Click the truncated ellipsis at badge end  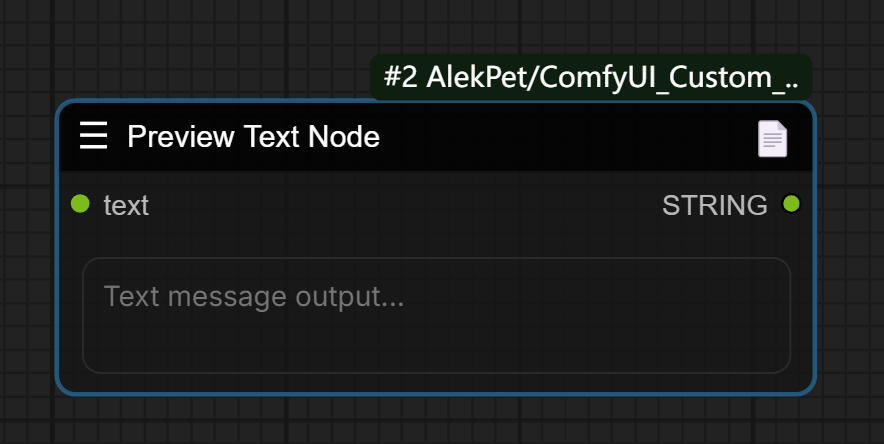(792, 80)
